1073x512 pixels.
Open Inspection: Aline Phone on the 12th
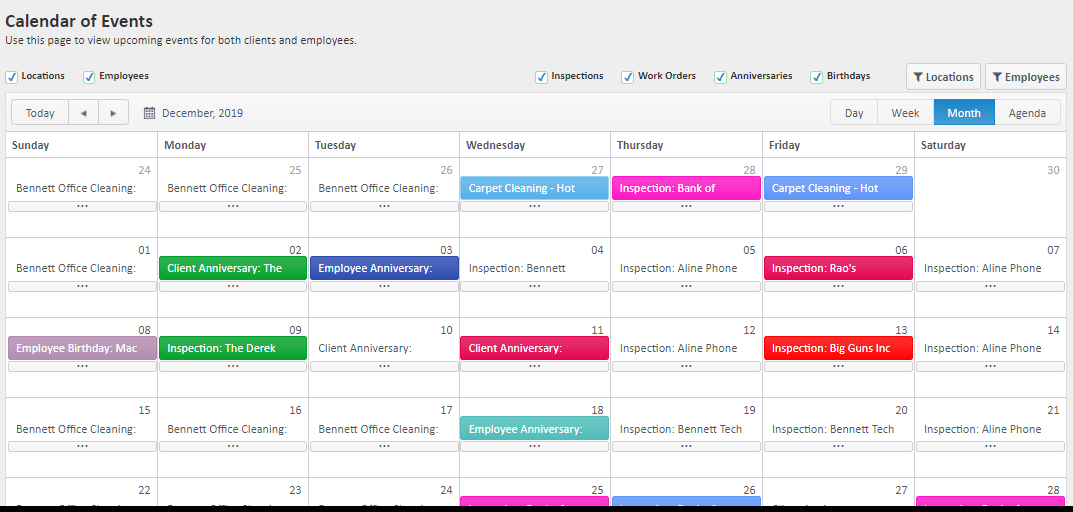point(686,348)
